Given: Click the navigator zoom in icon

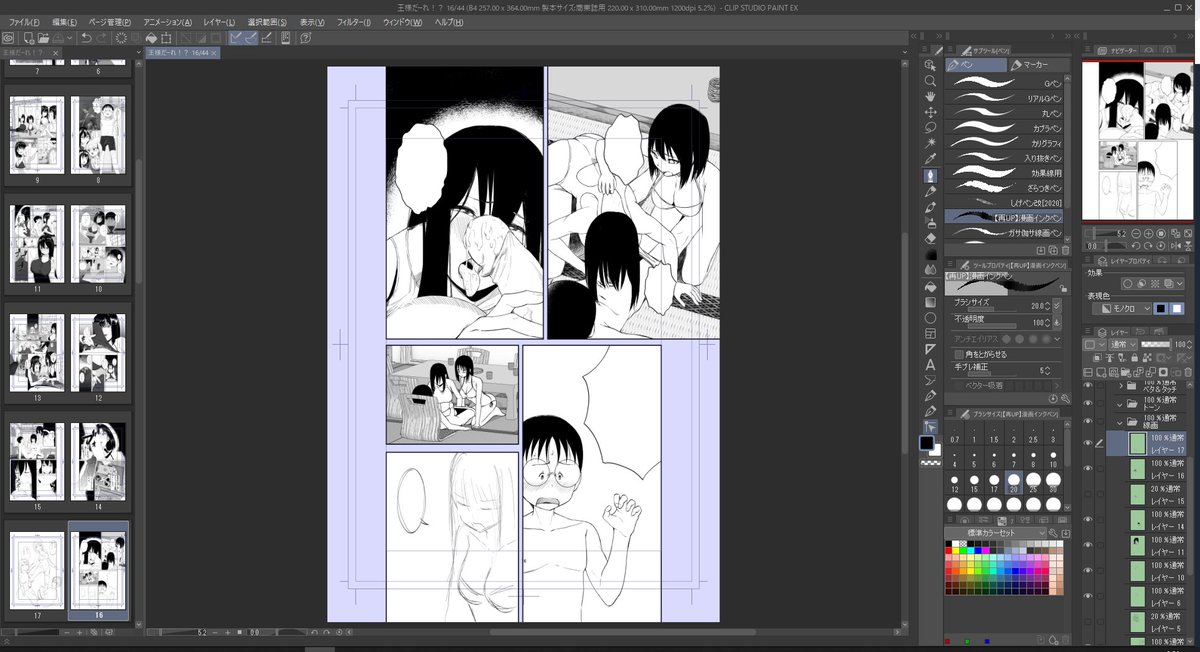Looking at the screenshot, I should (1149, 233).
